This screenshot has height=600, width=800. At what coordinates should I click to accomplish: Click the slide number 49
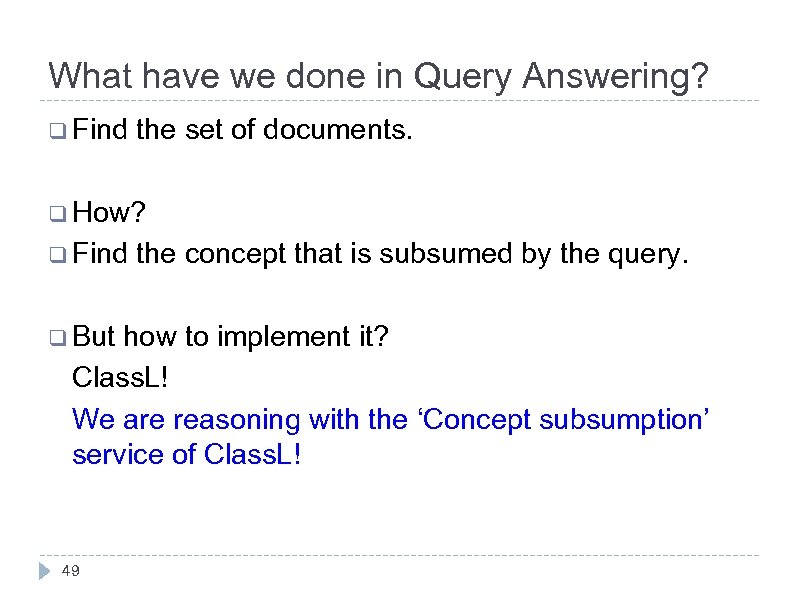point(70,571)
